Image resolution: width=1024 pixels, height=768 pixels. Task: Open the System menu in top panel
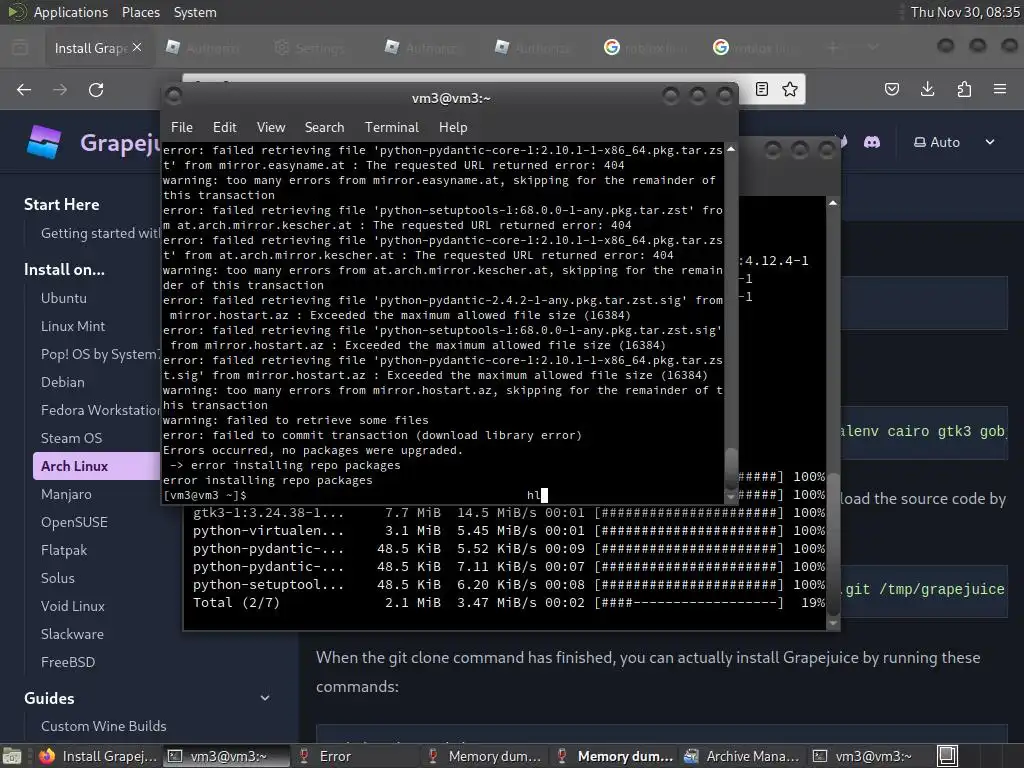(195, 12)
